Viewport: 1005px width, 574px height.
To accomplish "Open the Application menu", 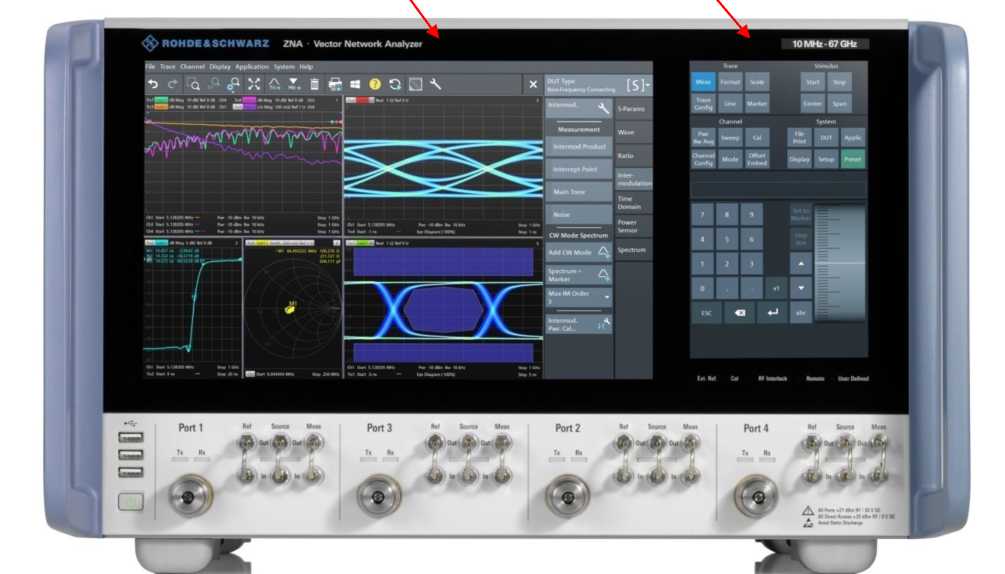I will click(252, 67).
